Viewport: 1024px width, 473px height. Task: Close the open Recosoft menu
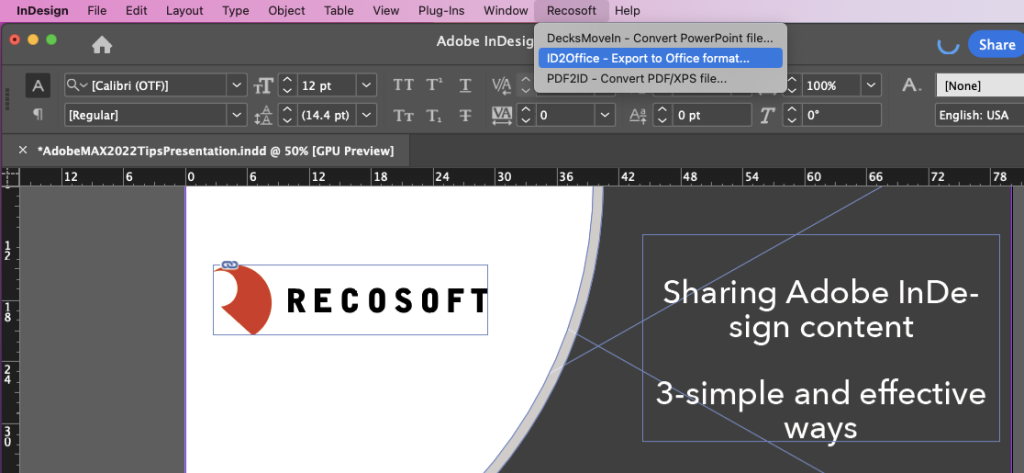[x=571, y=10]
